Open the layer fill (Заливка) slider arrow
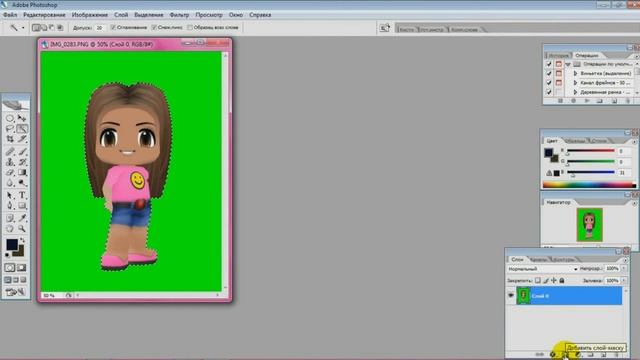Viewport: 640px width, 360px height. pos(624,280)
